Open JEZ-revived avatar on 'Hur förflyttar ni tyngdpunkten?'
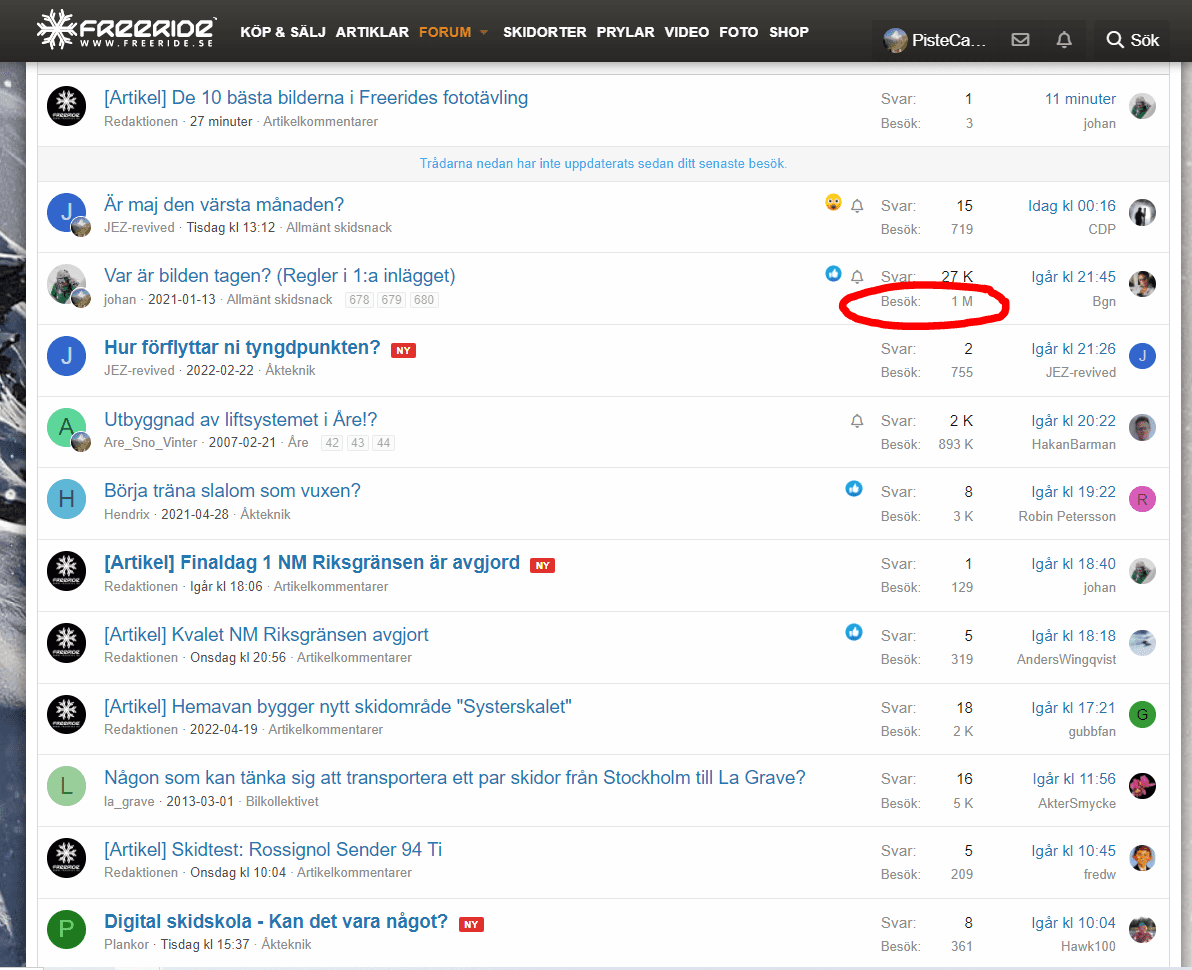1192x970 pixels. (66, 357)
